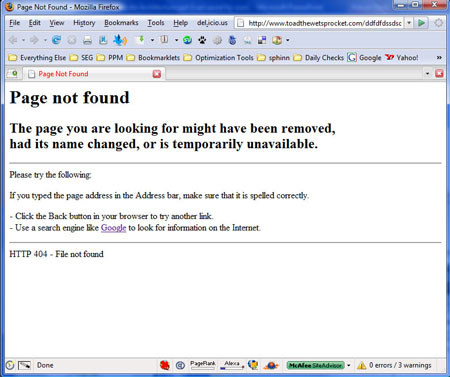Open the History menu
Image resolution: width=450 pixels, height=377 pixels.
click(84, 23)
